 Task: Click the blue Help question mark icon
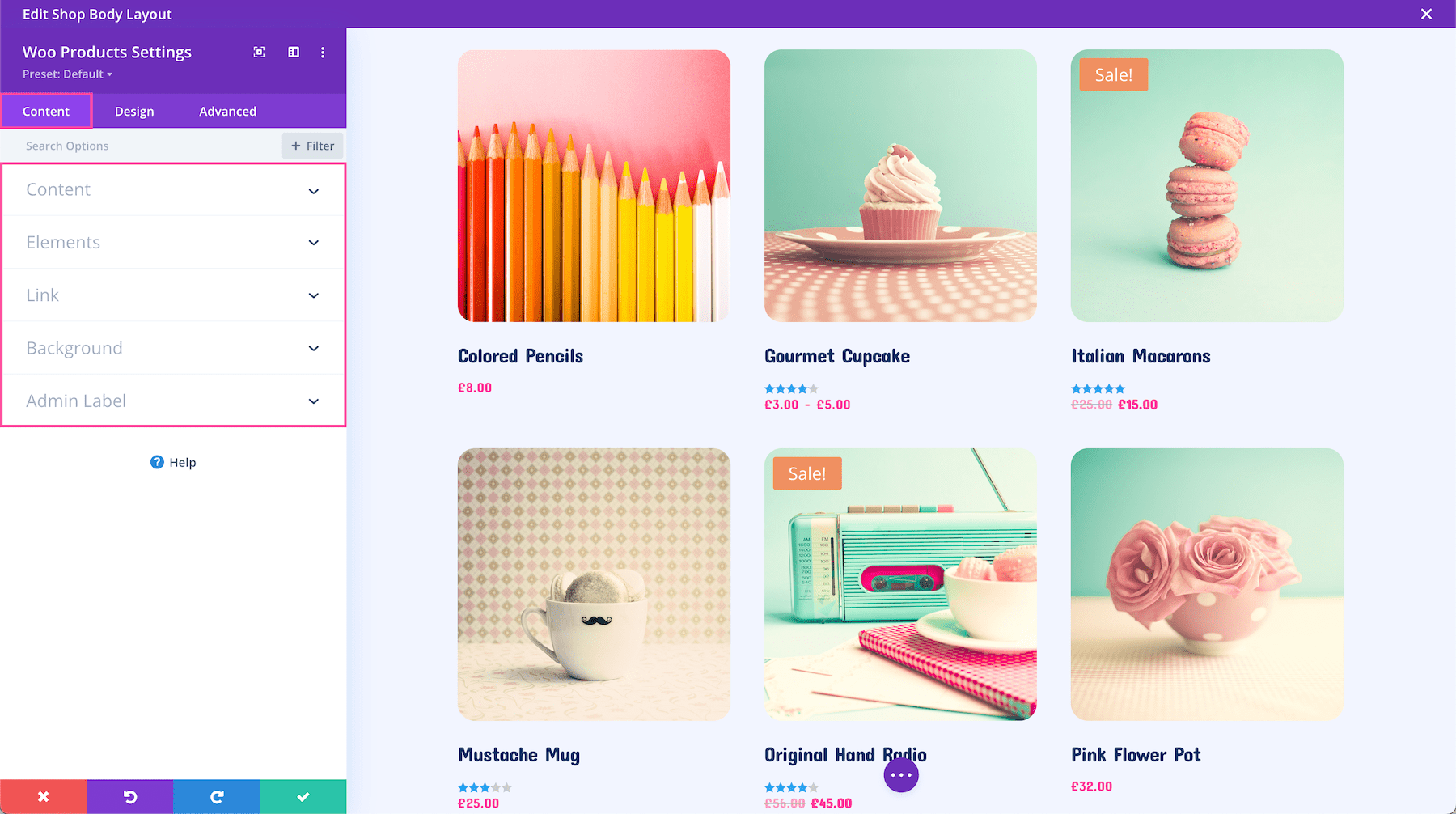(x=157, y=462)
